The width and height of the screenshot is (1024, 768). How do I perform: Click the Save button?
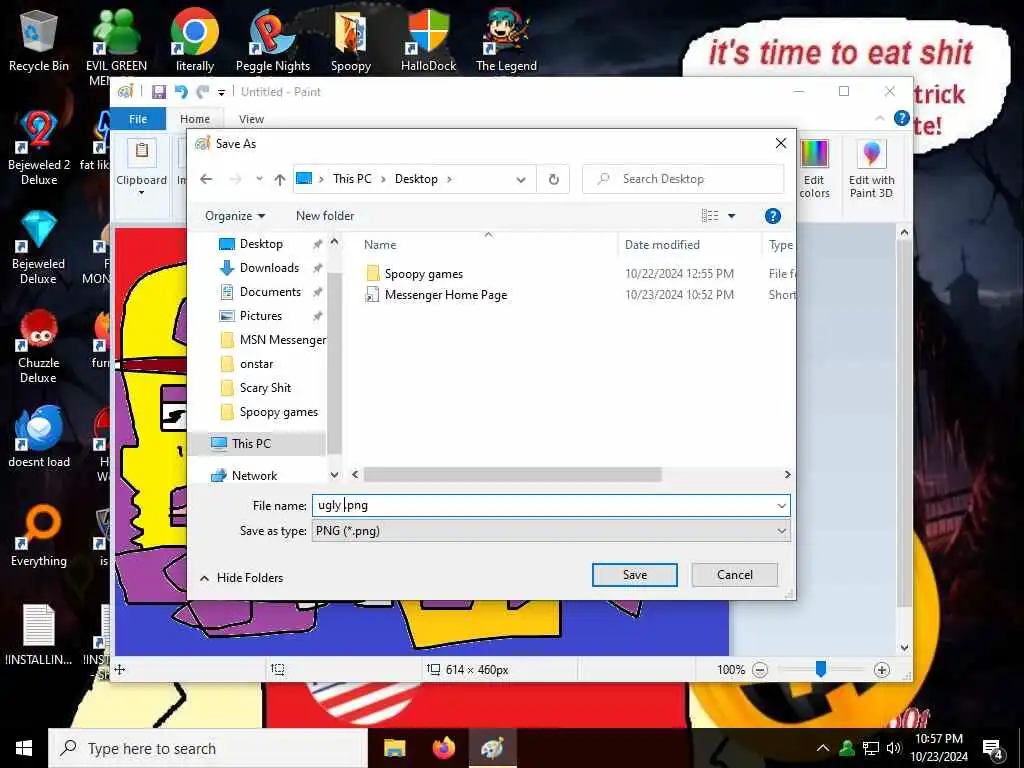point(634,575)
